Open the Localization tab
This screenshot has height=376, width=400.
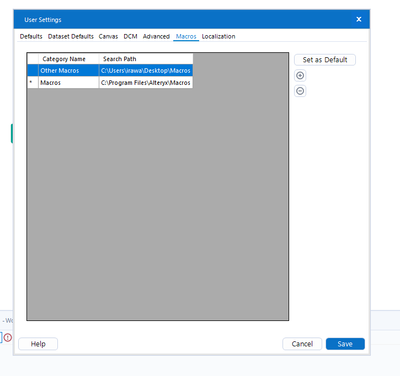tap(218, 36)
